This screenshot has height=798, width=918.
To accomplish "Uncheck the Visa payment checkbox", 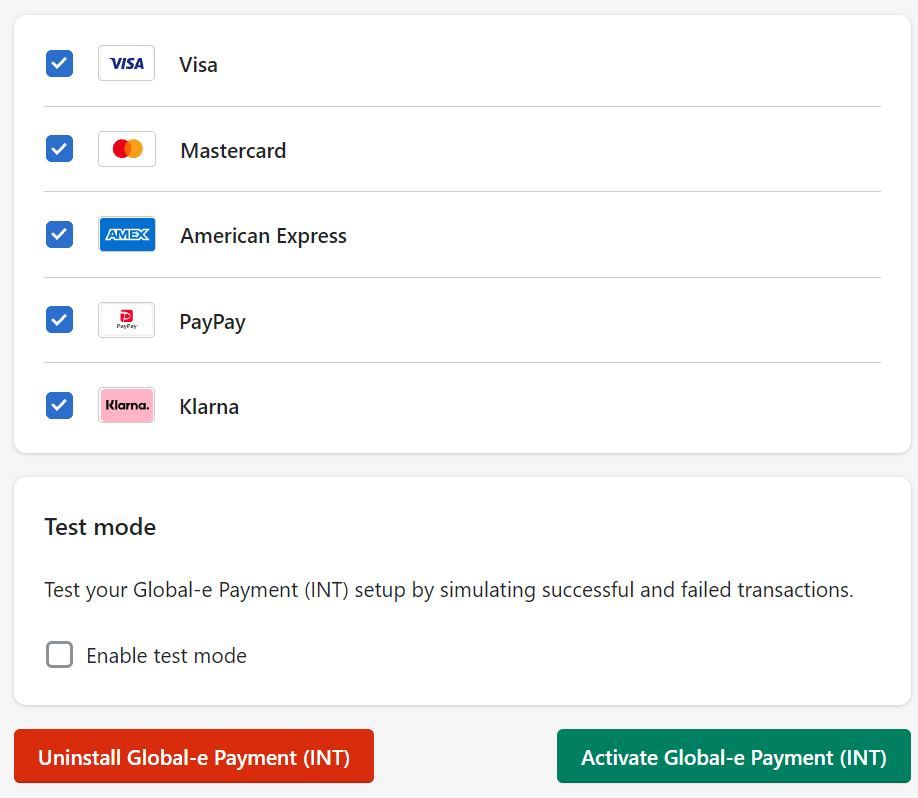I will 59,63.
